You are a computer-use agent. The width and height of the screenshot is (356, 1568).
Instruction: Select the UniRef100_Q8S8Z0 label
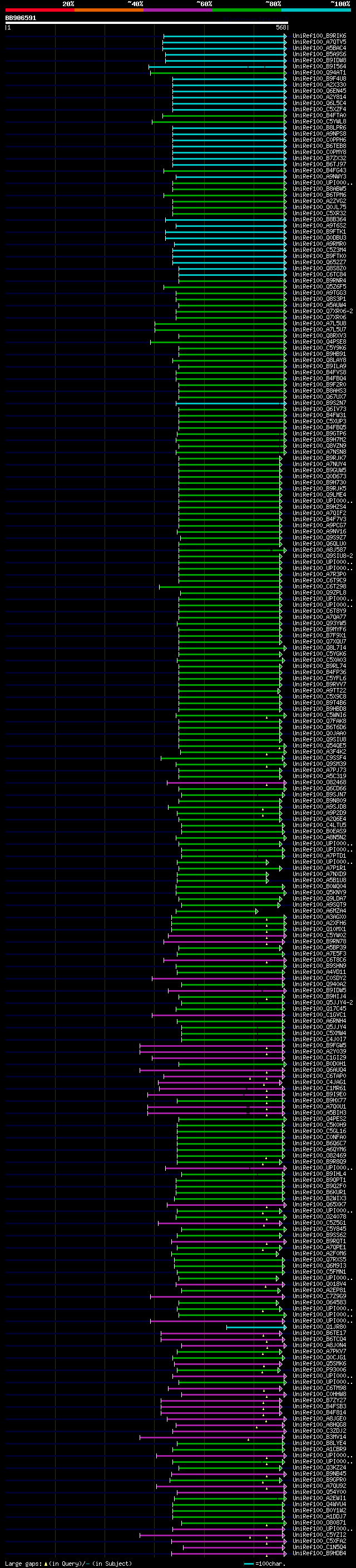pyautogui.click(x=319, y=269)
